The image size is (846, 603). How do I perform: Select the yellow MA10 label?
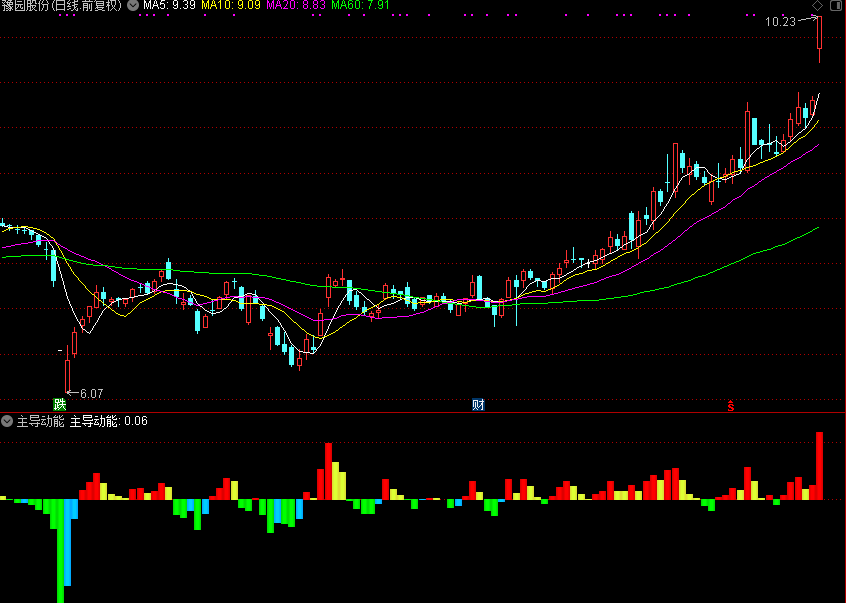pyautogui.click(x=232, y=6)
